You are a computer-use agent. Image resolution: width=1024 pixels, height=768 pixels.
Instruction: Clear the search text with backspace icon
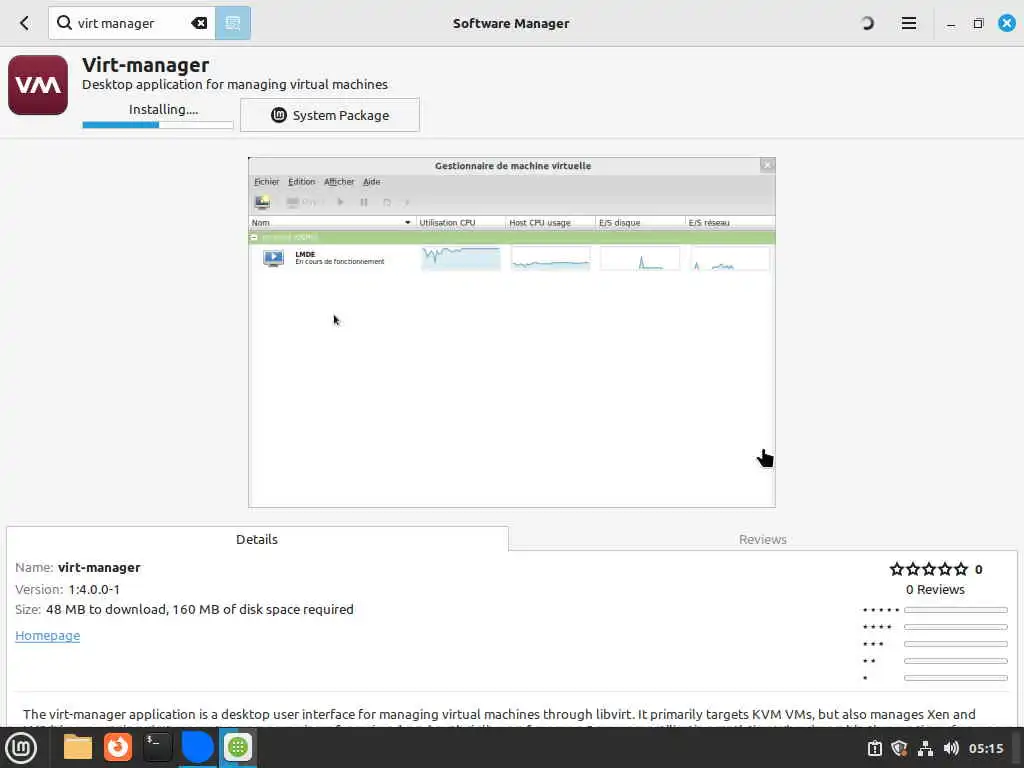pyautogui.click(x=199, y=24)
